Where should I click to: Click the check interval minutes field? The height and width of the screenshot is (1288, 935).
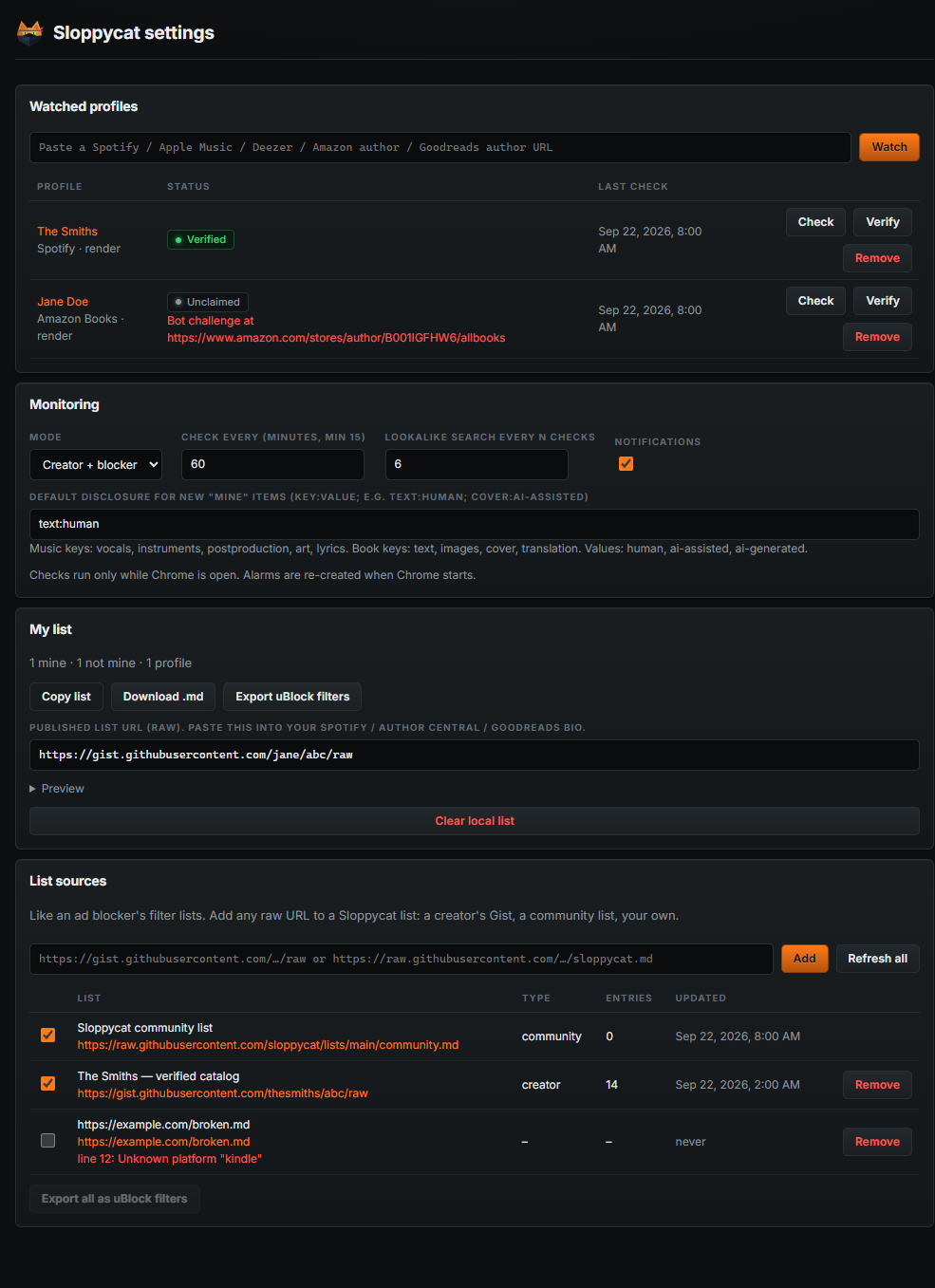[272, 464]
